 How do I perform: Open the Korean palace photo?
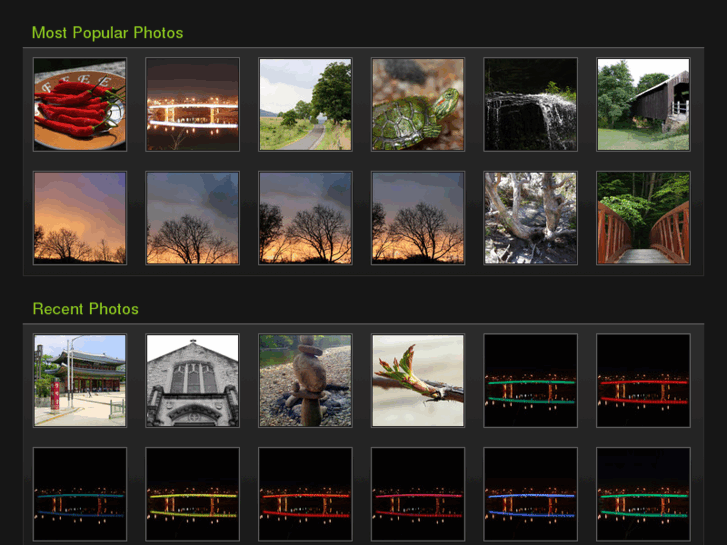coord(80,380)
